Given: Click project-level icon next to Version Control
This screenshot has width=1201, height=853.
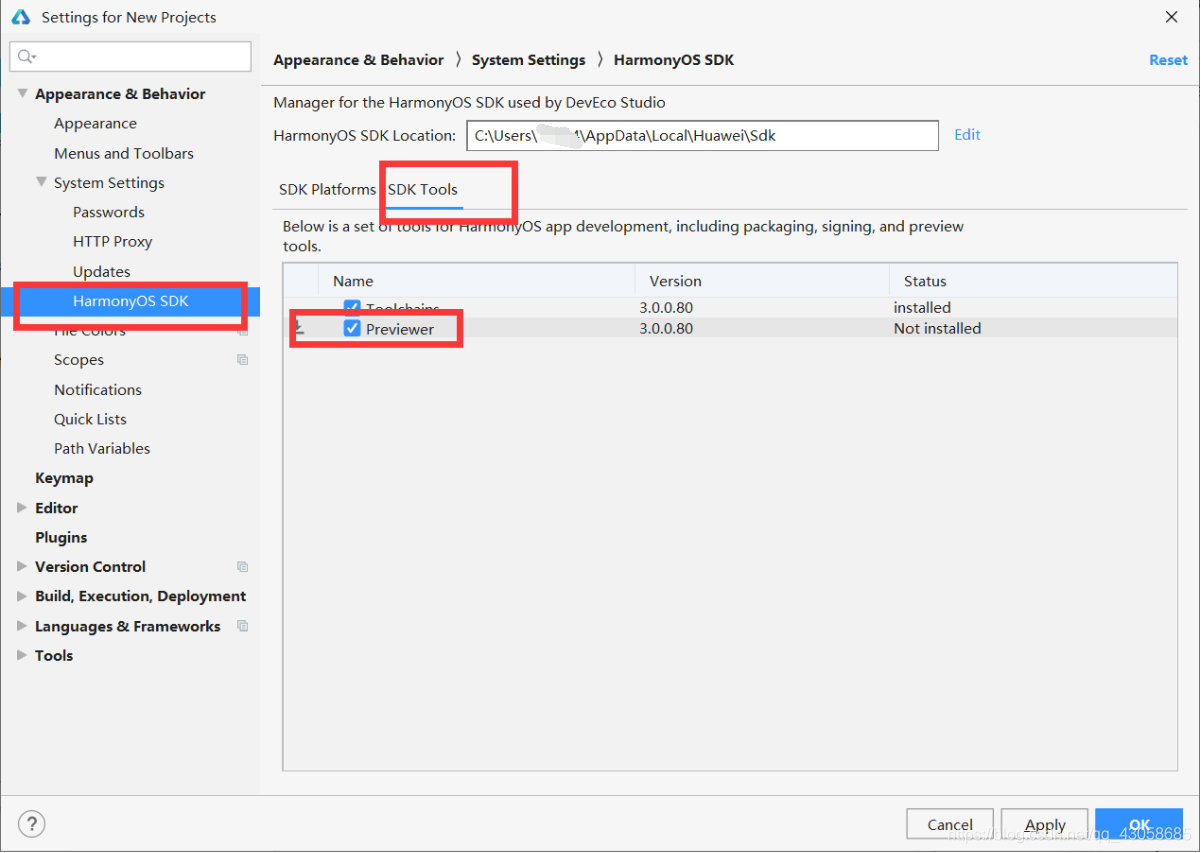Looking at the screenshot, I should tap(242, 567).
